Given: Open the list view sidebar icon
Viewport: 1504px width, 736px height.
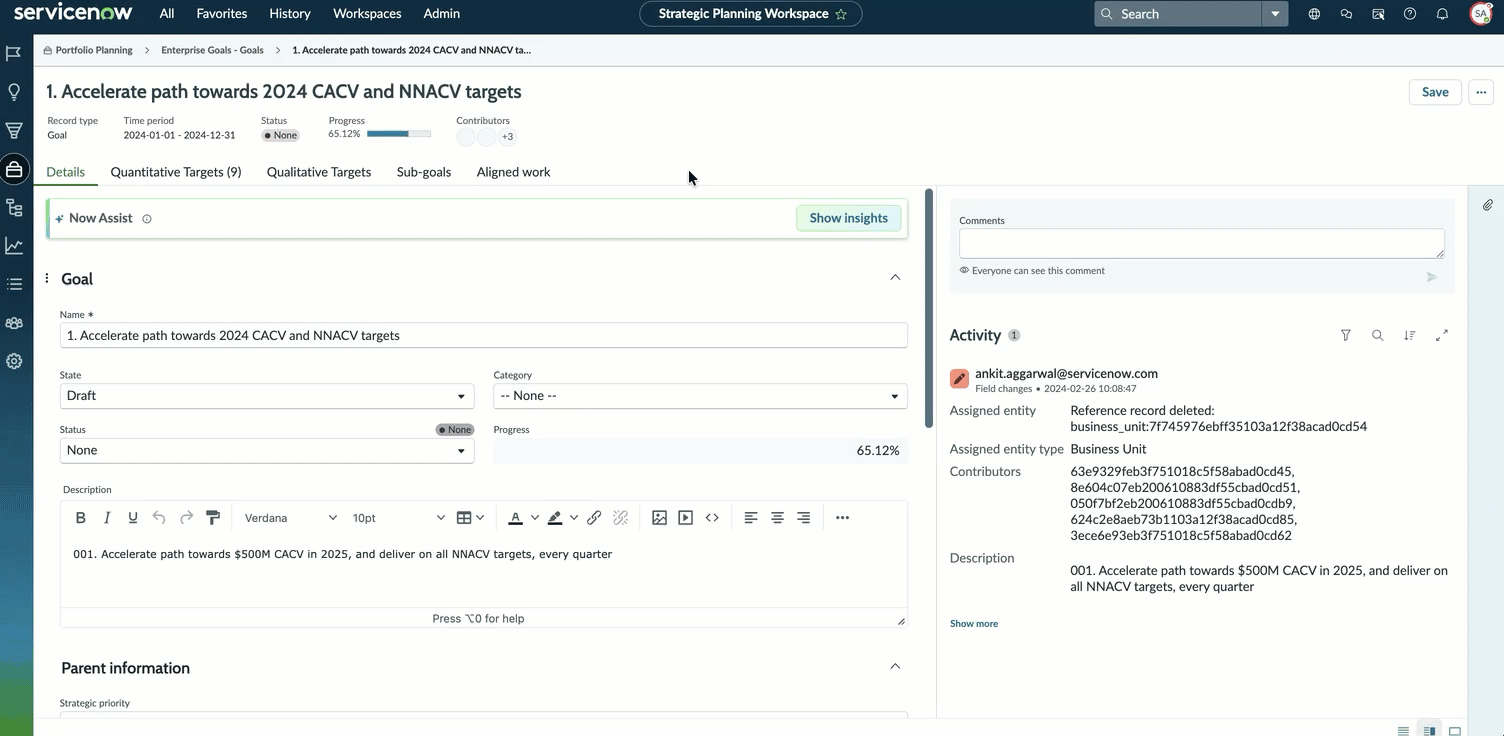Looking at the screenshot, I should coord(14,284).
